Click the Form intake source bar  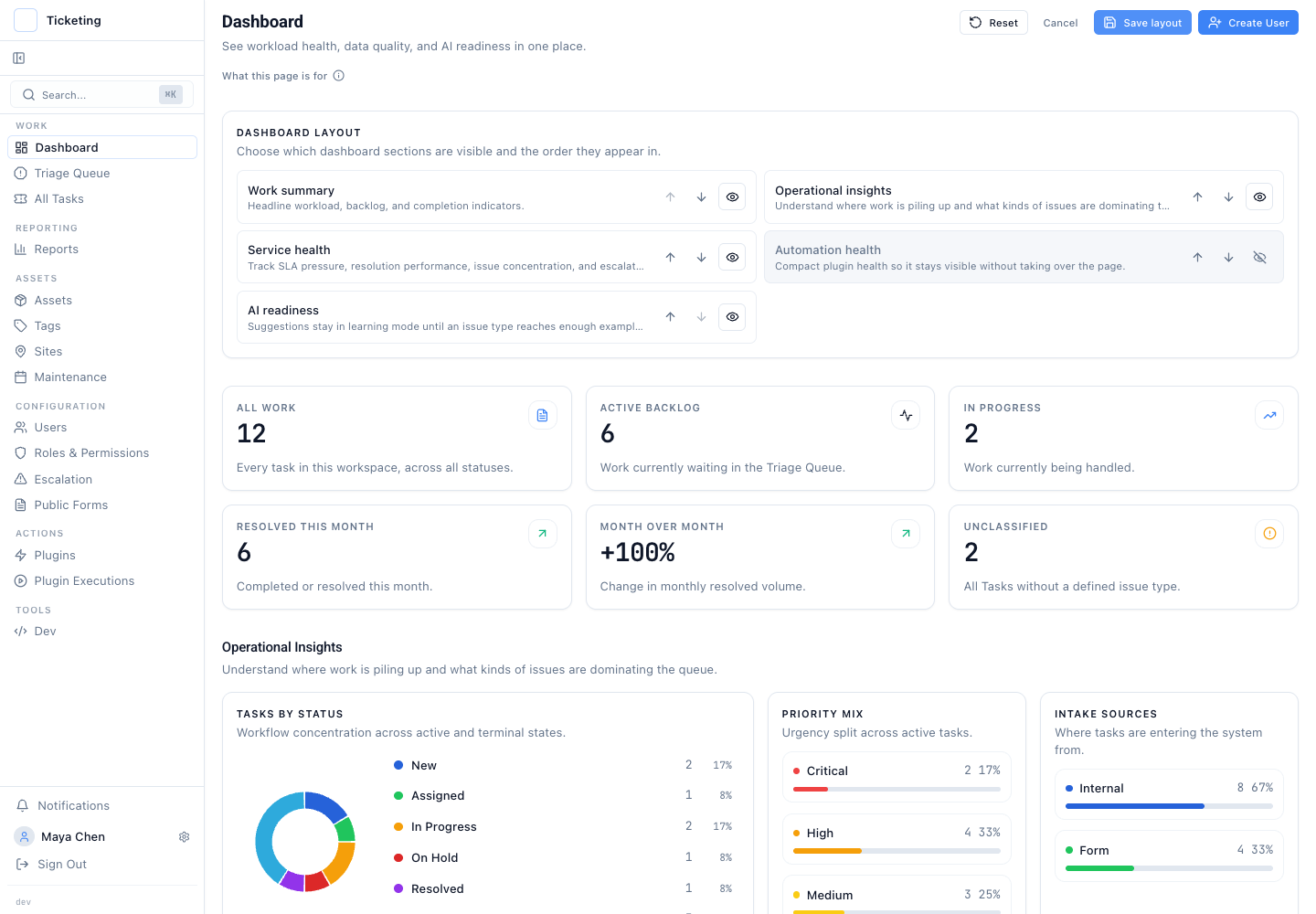(1169, 868)
